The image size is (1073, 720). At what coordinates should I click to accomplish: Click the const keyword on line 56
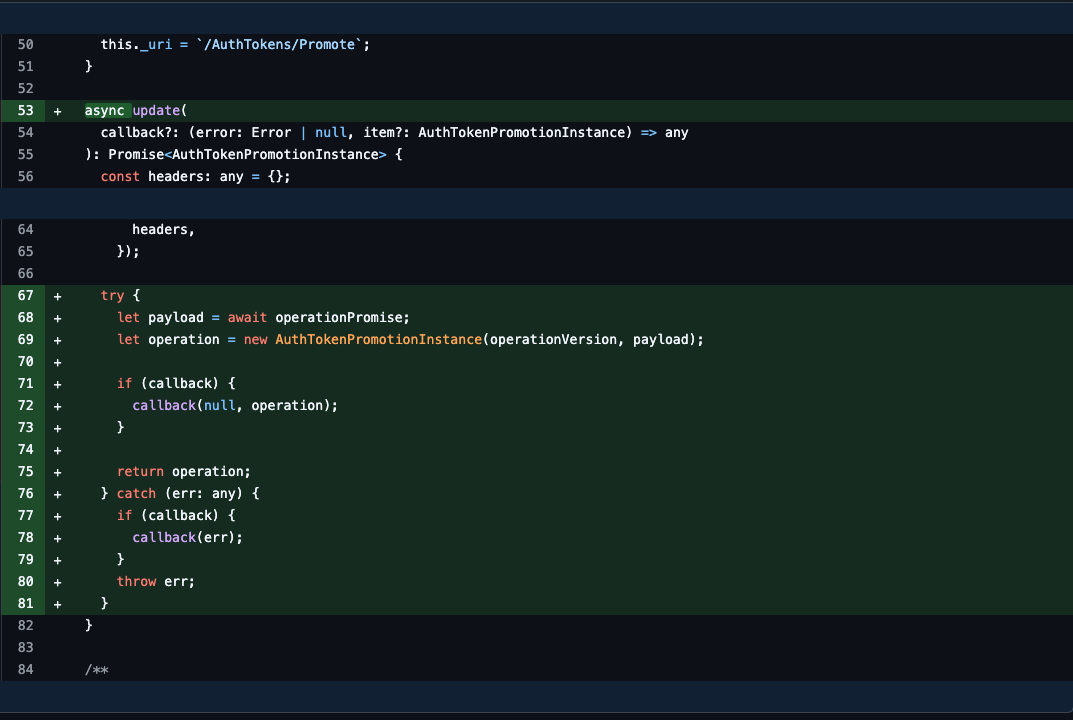coord(120,177)
